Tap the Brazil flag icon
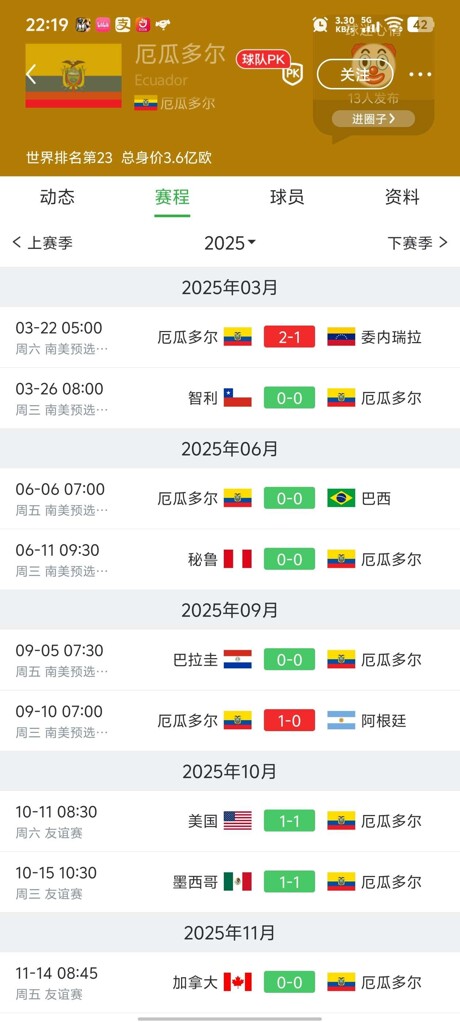 coord(341,498)
